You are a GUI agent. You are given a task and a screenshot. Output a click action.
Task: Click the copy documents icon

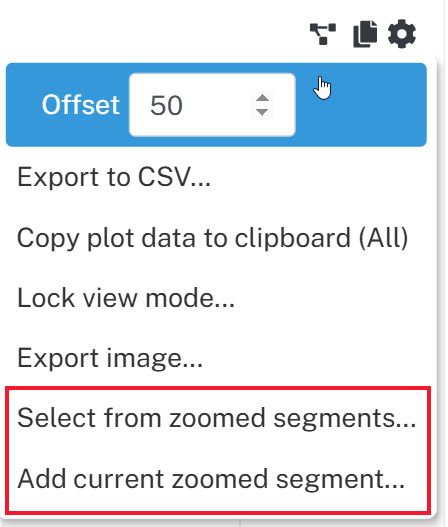click(x=365, y=34)
